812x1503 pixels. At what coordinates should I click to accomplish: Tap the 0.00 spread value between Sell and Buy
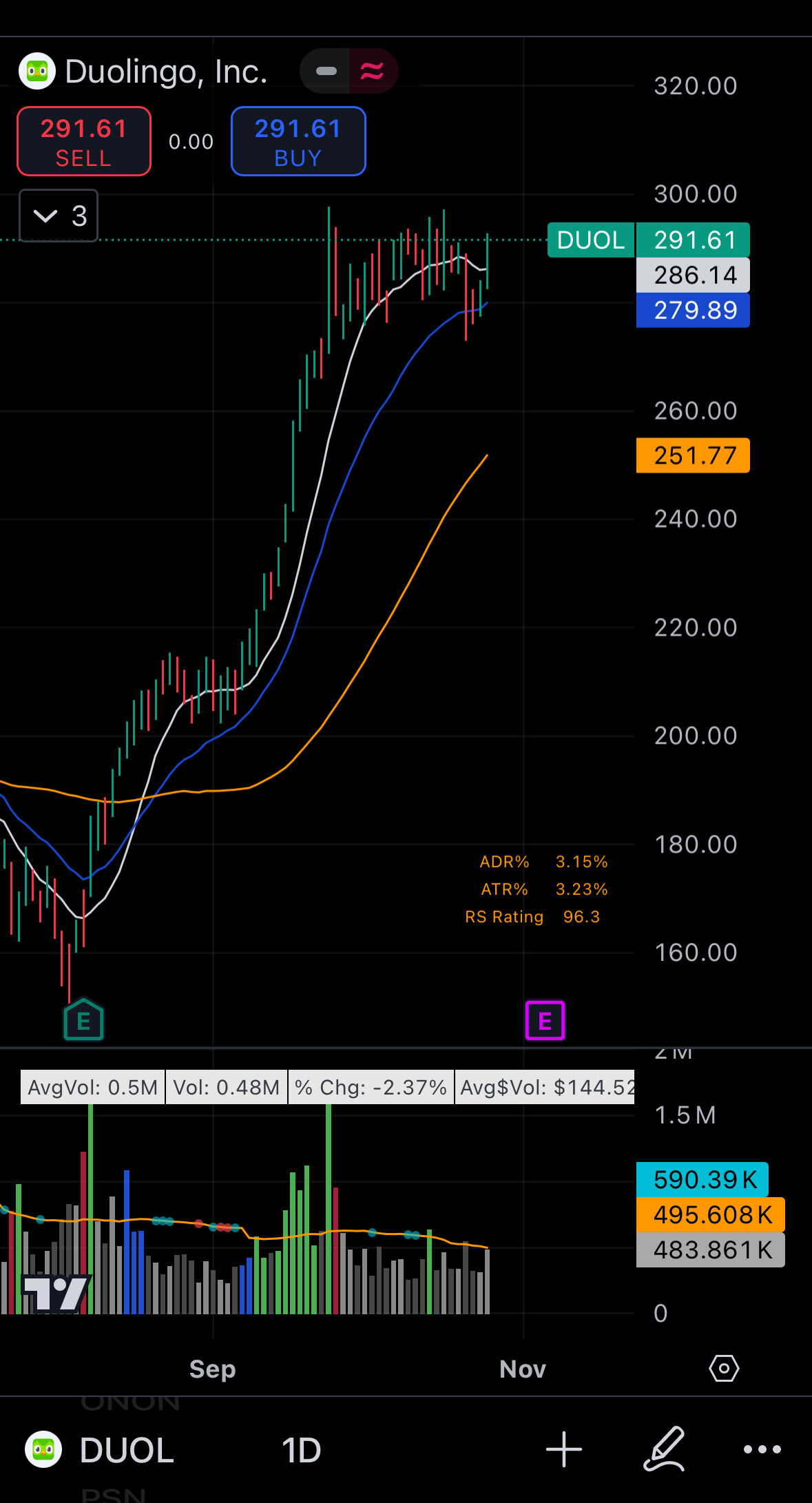click(x=191, y=142)
